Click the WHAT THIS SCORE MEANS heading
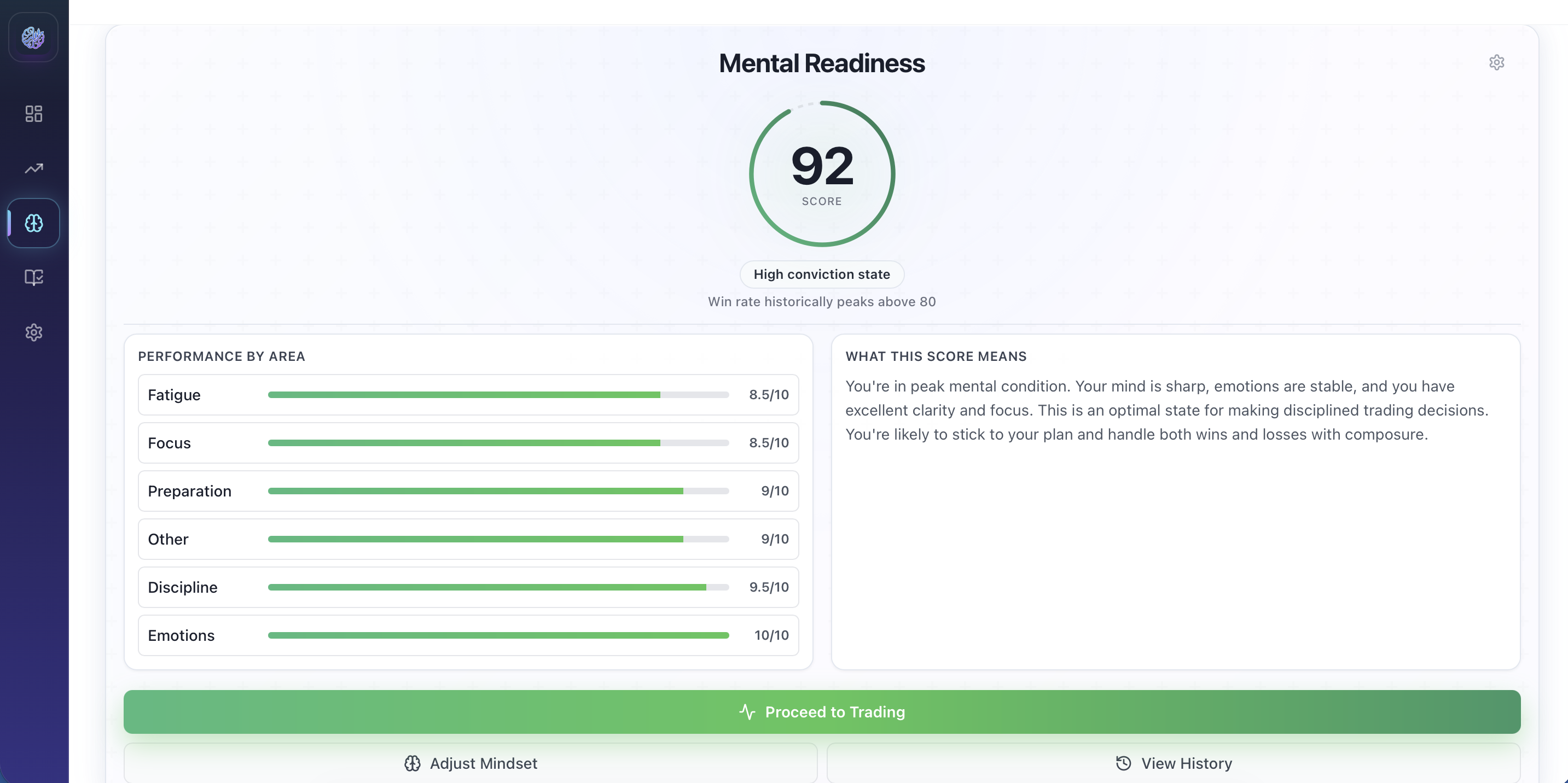 point(936,357)
